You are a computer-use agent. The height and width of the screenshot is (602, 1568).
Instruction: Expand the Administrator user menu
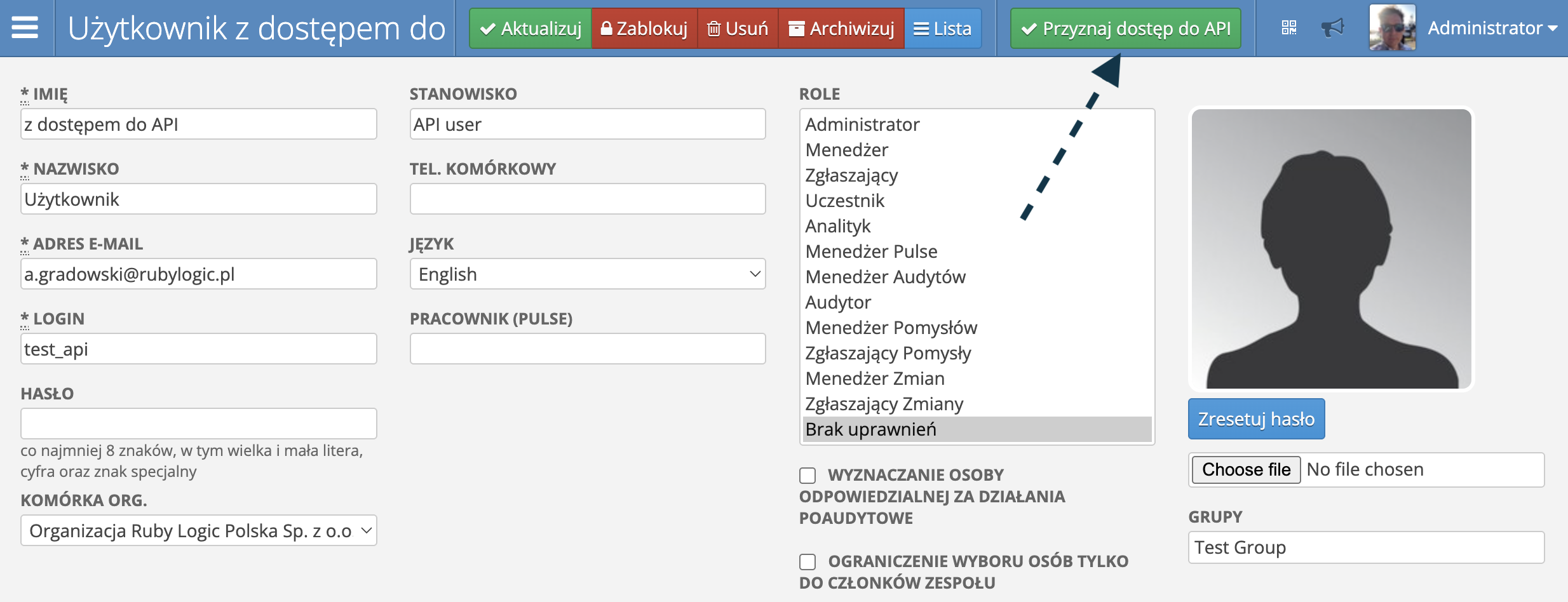pos(1492,28)
